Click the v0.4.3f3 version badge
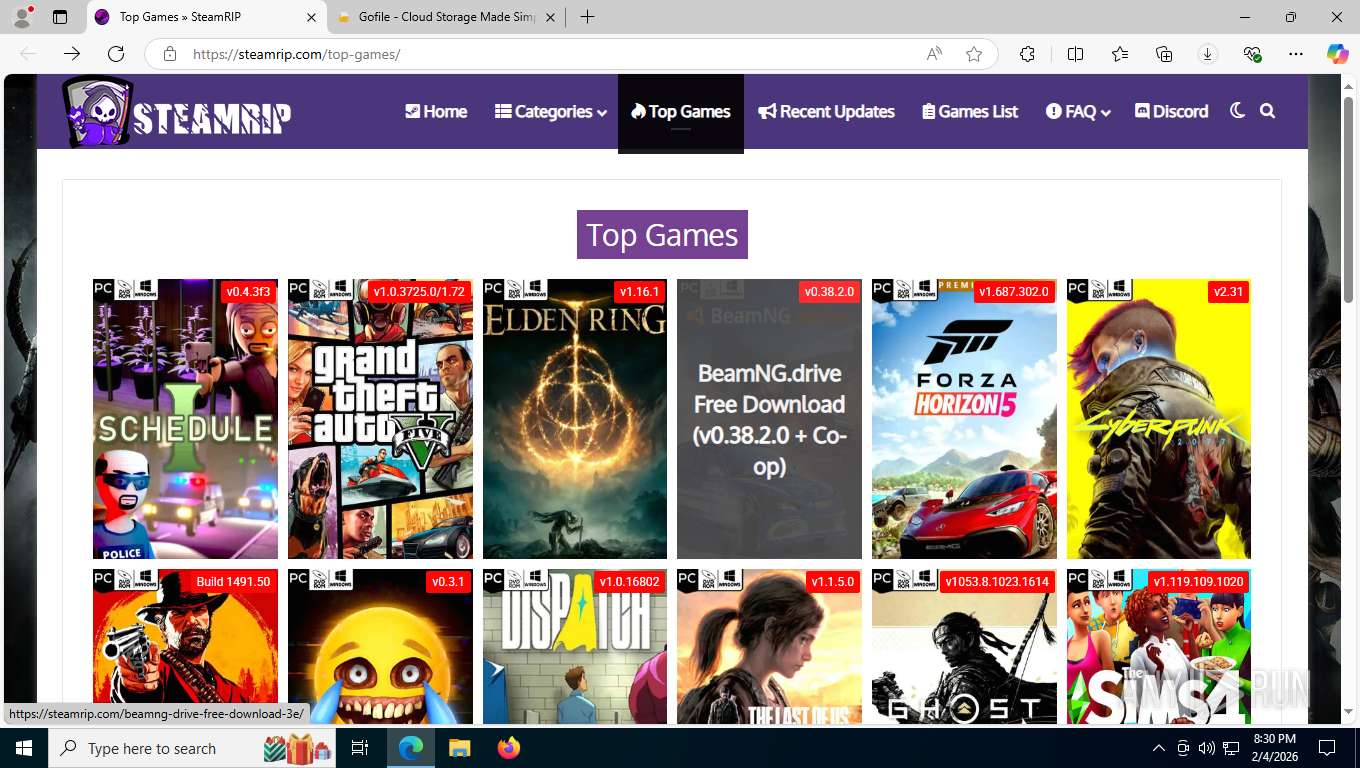1360x768 pixels. point(248,292)
